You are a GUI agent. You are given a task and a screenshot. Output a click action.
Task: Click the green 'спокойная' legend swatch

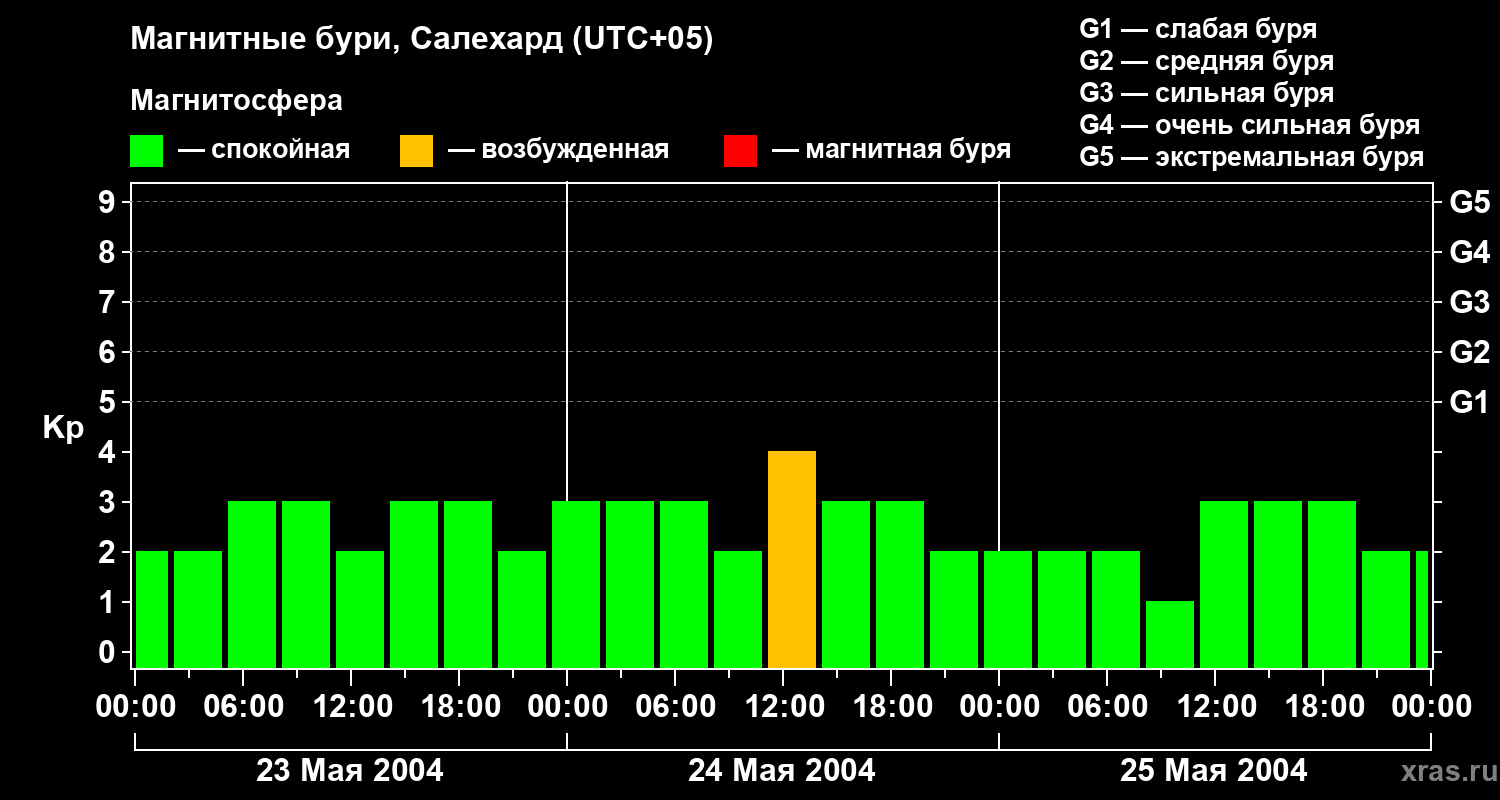(146, 151)
